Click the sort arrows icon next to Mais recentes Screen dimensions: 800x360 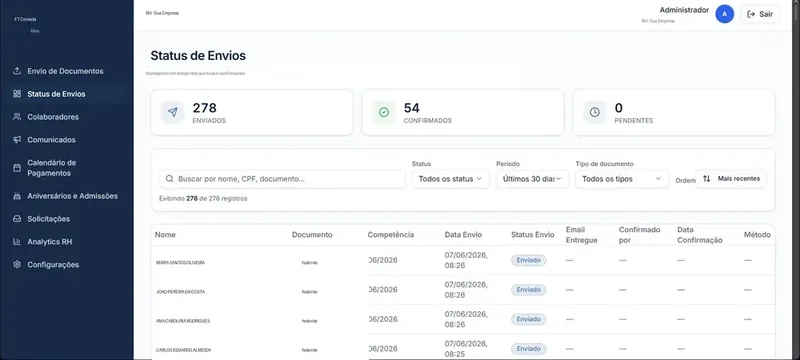click(707, 178)
